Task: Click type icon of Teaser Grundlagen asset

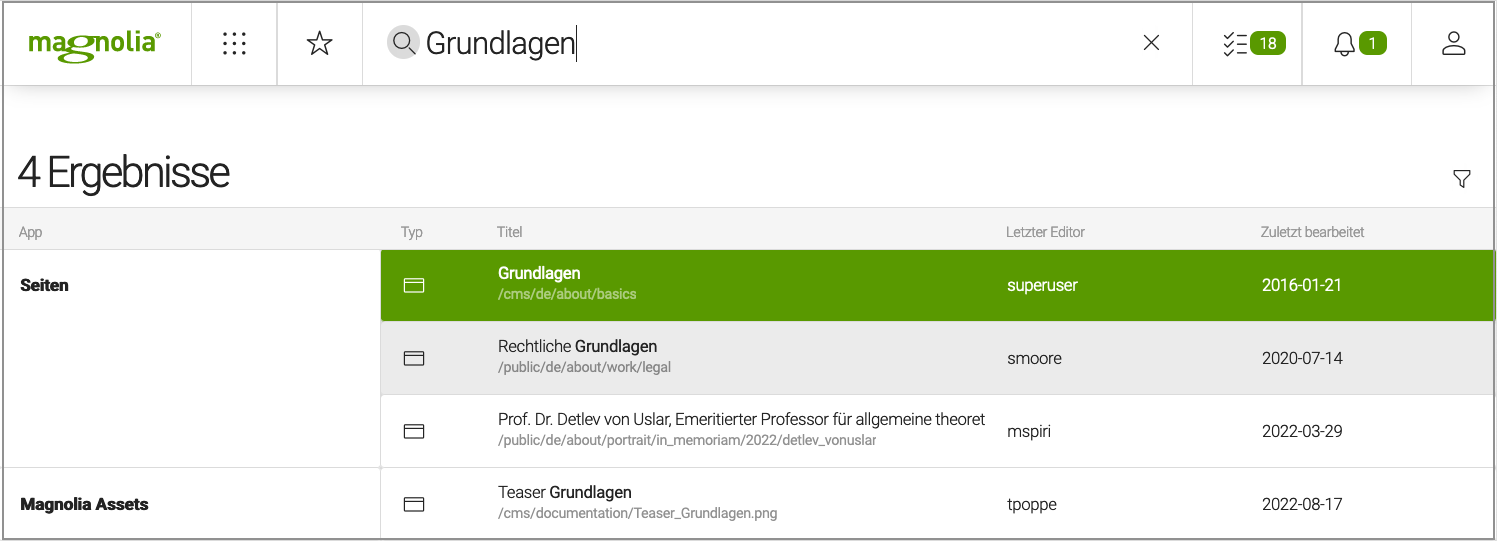Action: click(414, 504)
